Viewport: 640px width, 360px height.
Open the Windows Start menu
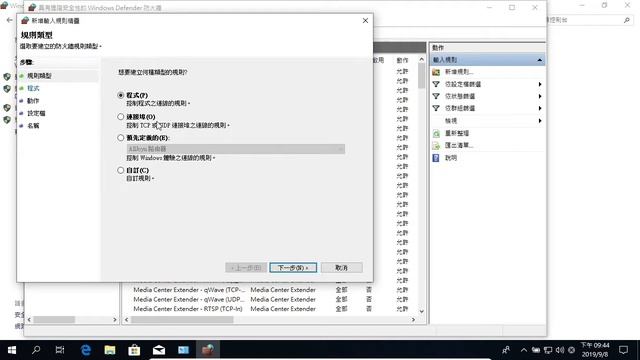(12, 350)
